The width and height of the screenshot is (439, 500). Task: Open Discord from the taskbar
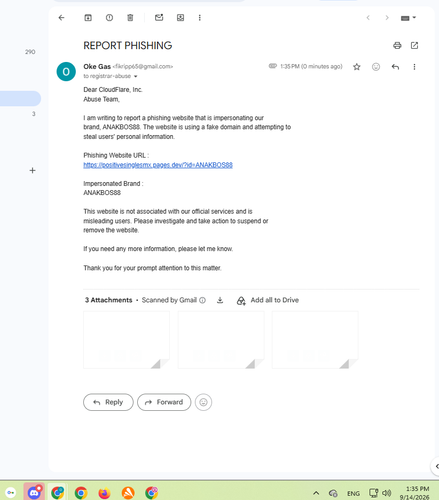(34, 492)
